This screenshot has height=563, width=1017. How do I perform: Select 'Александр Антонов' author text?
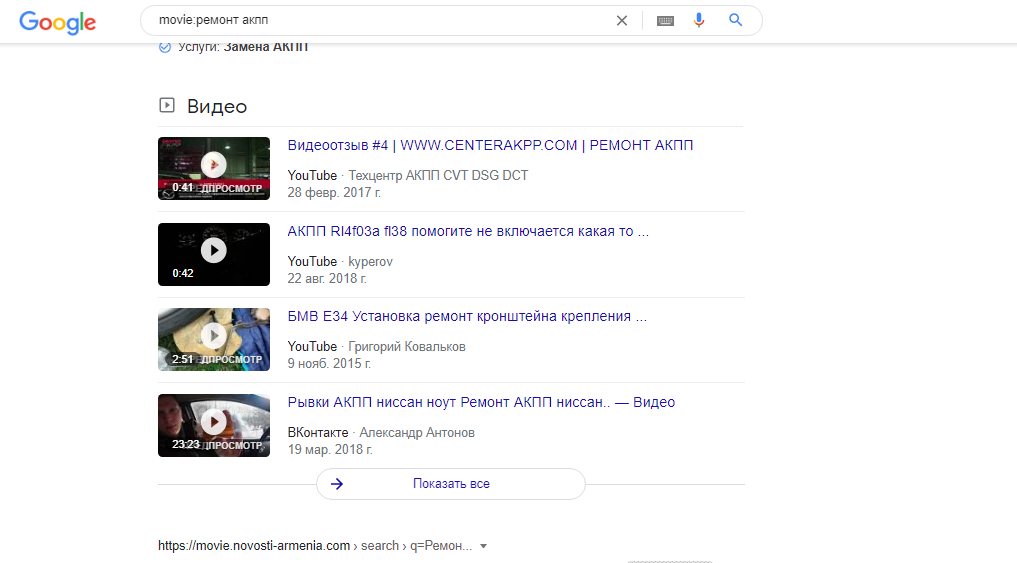pyautogui.click(x=417, y=433)
